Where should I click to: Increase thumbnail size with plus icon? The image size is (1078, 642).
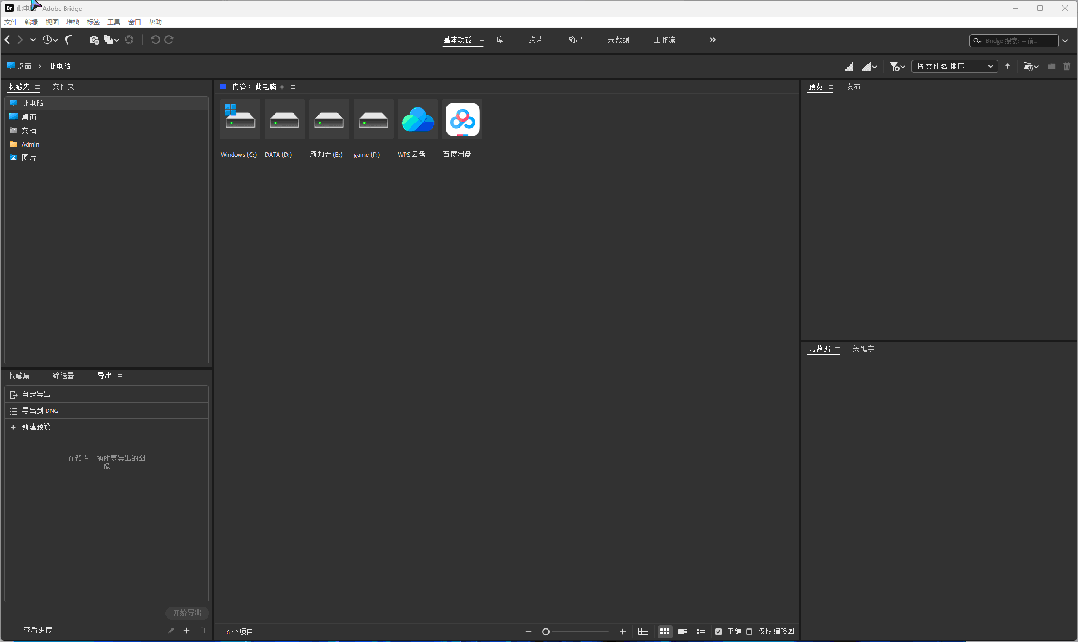coord(623,632)
